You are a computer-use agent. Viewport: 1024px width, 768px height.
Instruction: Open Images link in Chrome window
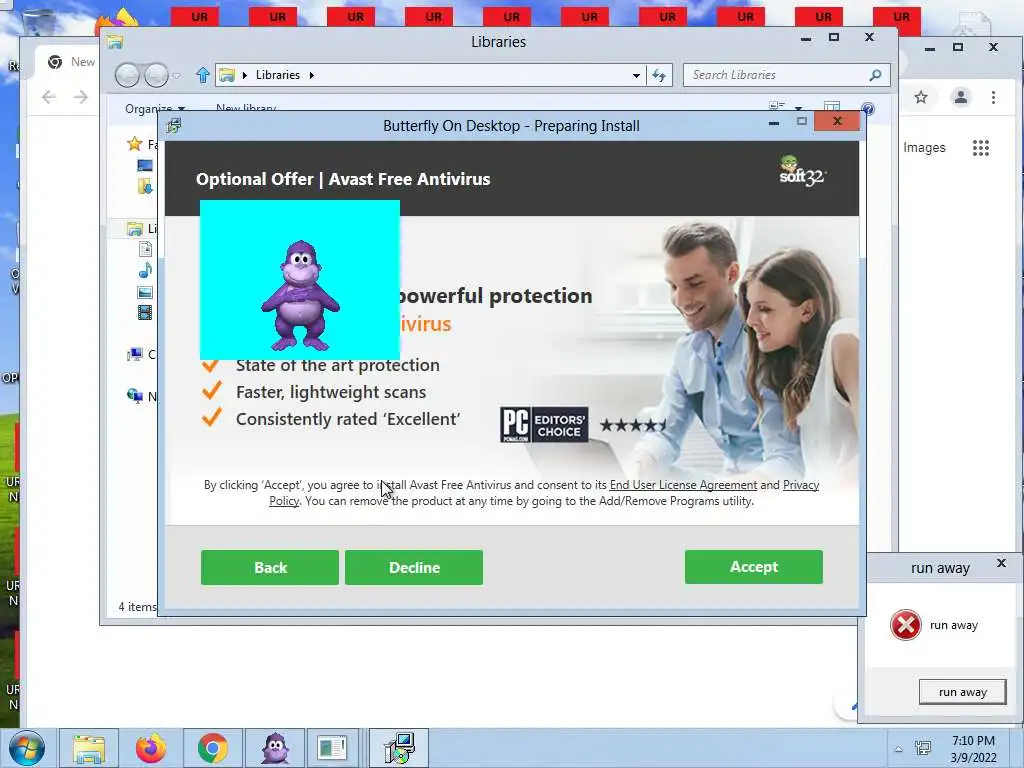click(x=924, y=148)
